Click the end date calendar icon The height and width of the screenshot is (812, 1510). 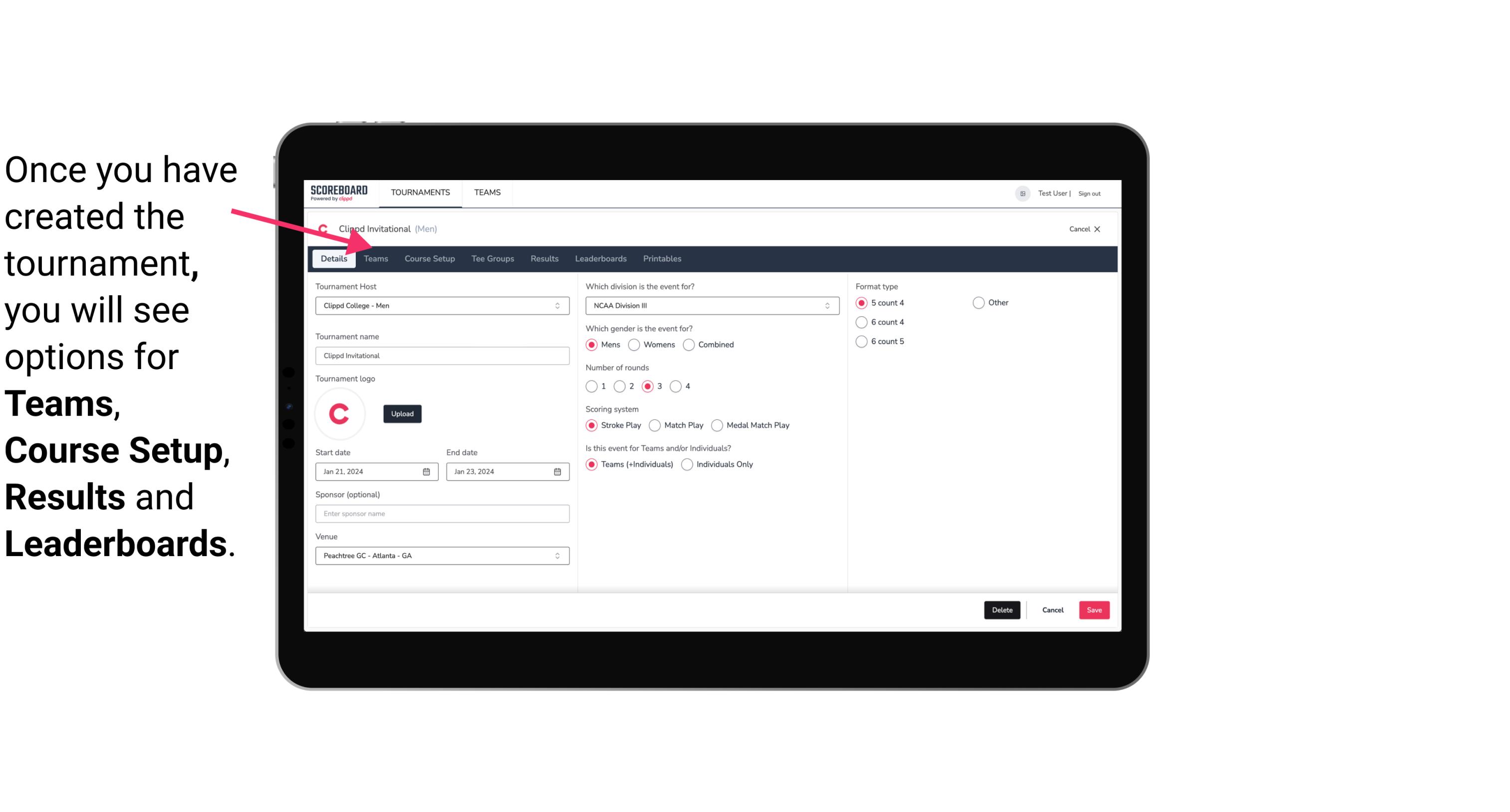click(557, 472)
